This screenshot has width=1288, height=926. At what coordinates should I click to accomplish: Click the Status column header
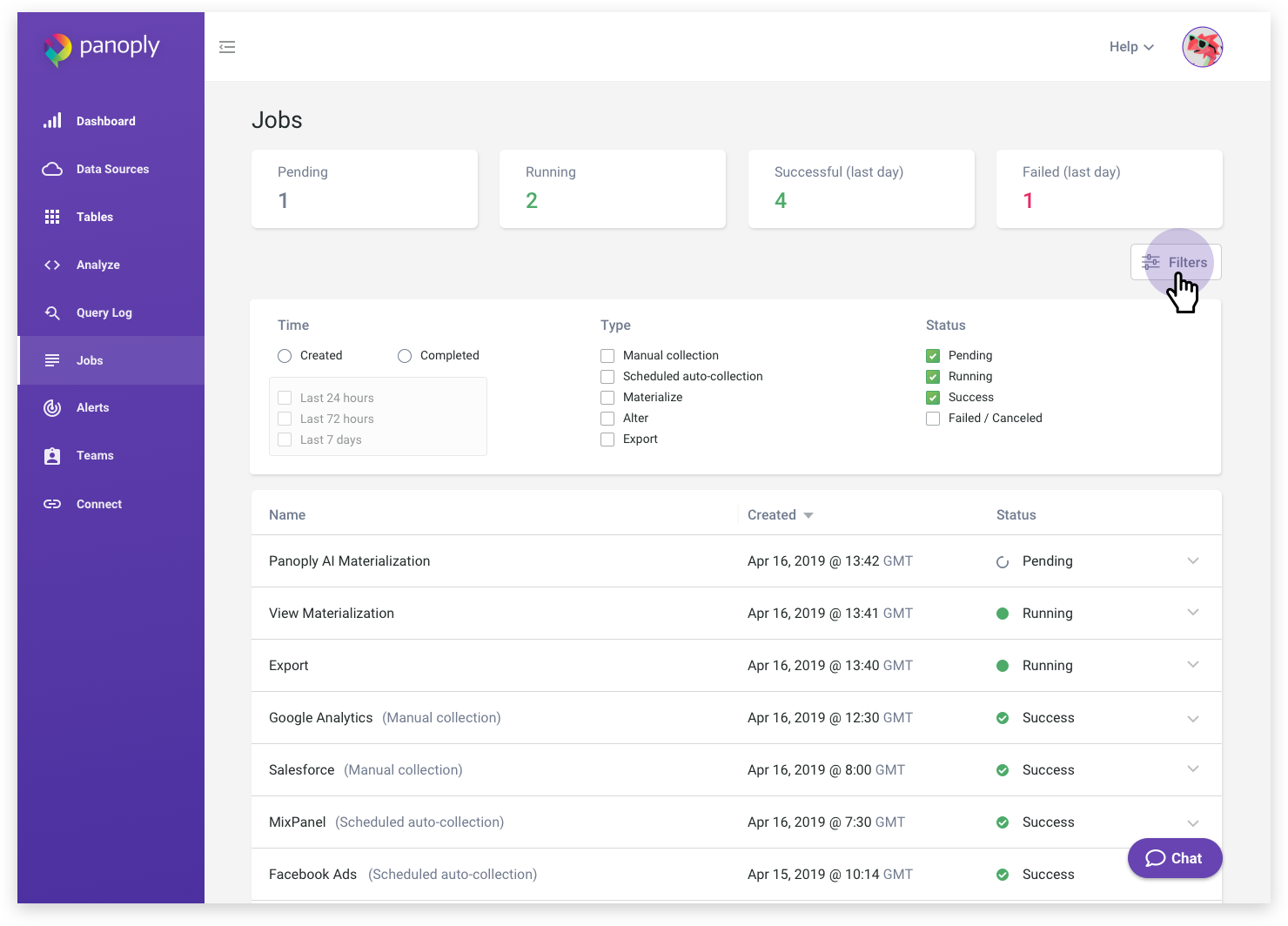[1016, 515]
